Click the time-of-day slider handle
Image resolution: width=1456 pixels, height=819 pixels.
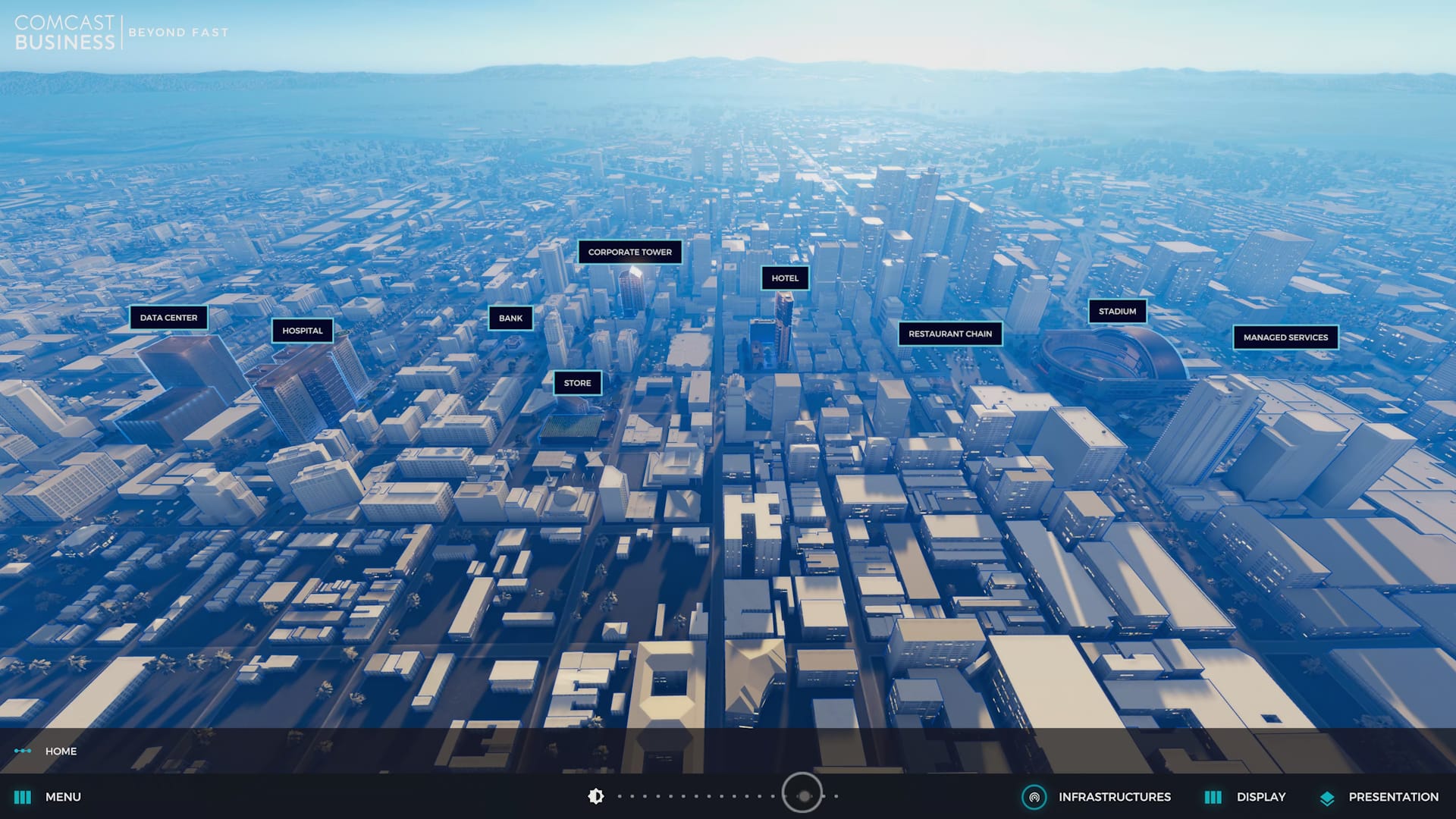pos(802,795)
